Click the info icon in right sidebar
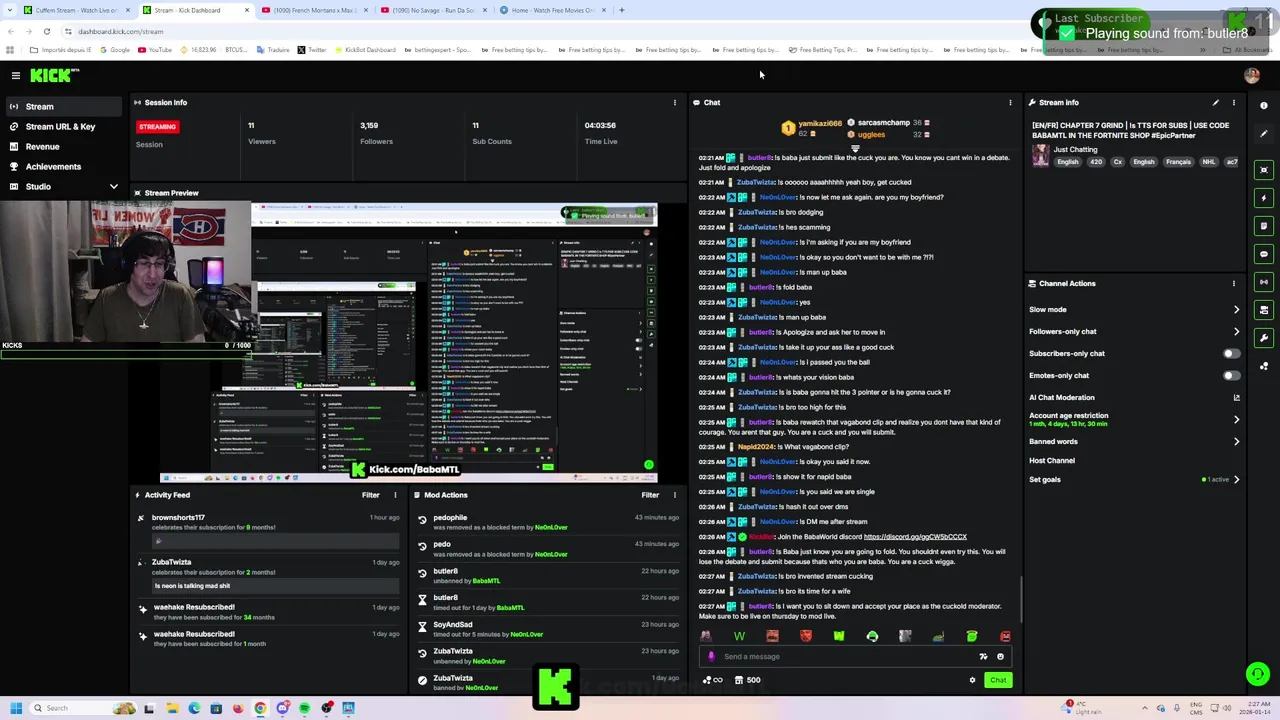Image resolution: width=1280 pixels, height=720 pixels. pyautogui.click(x=1264, y=105)
